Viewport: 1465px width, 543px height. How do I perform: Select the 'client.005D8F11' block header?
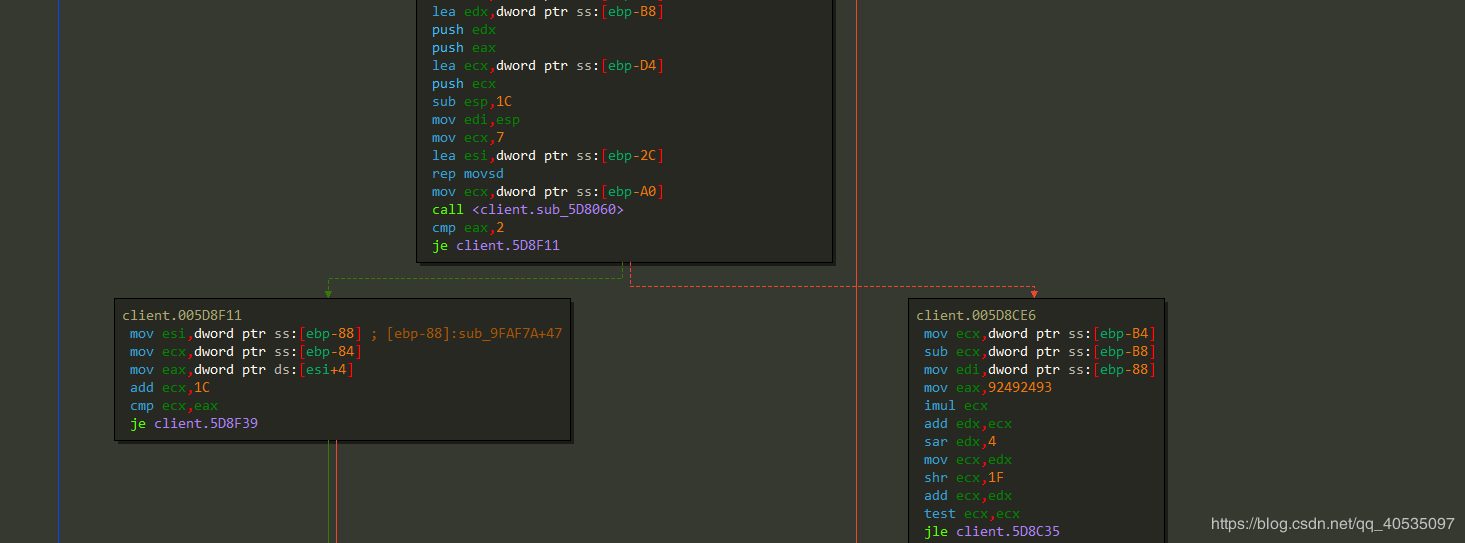[182, 316]
